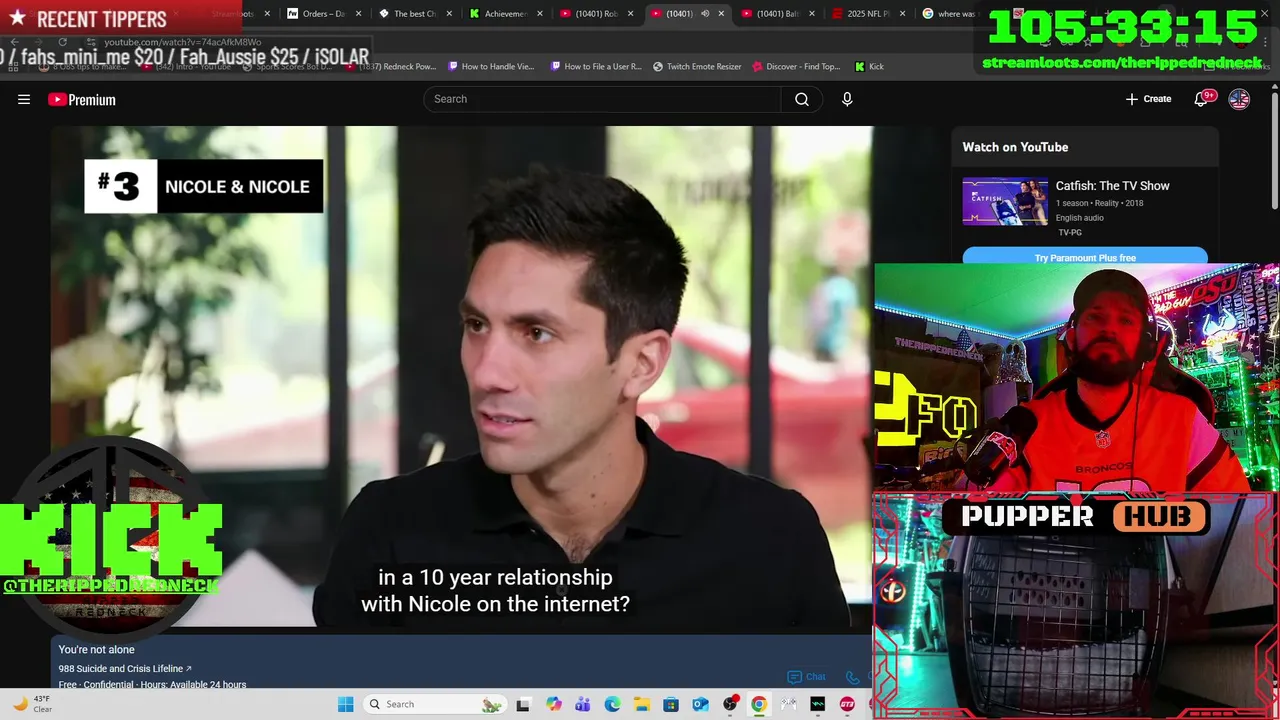Click Try Paramount Plus free button
Image resolution: width=1280 pixels, height=720 pixels.
(1085, 257)
